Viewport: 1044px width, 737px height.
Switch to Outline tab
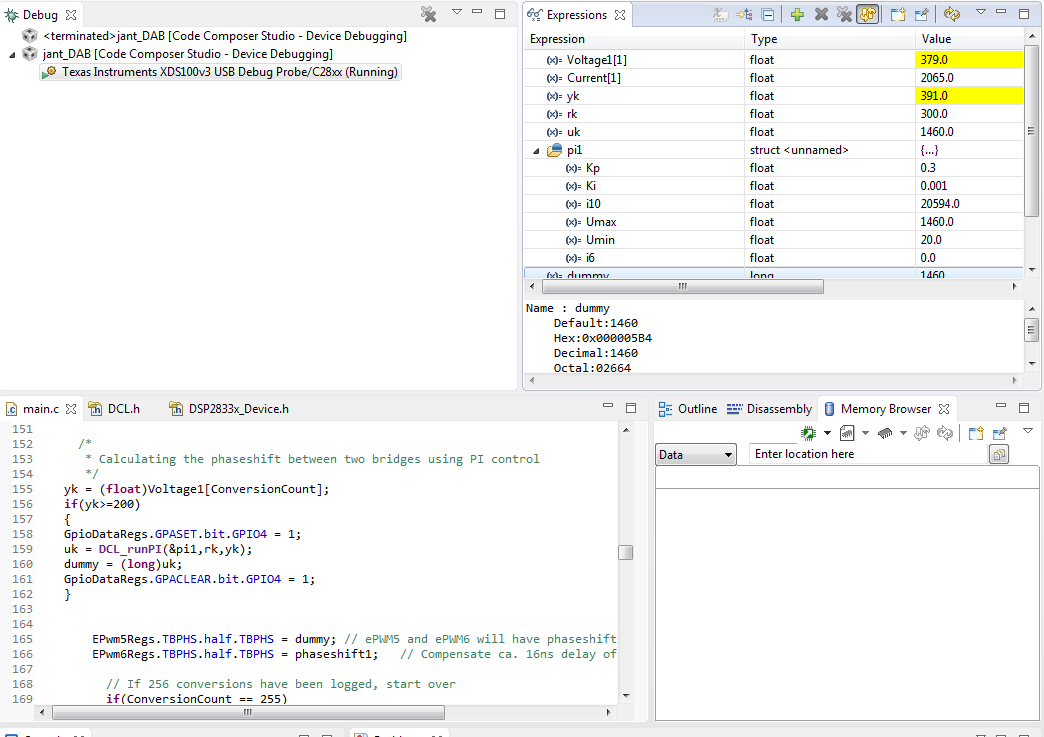pos(688,409)
